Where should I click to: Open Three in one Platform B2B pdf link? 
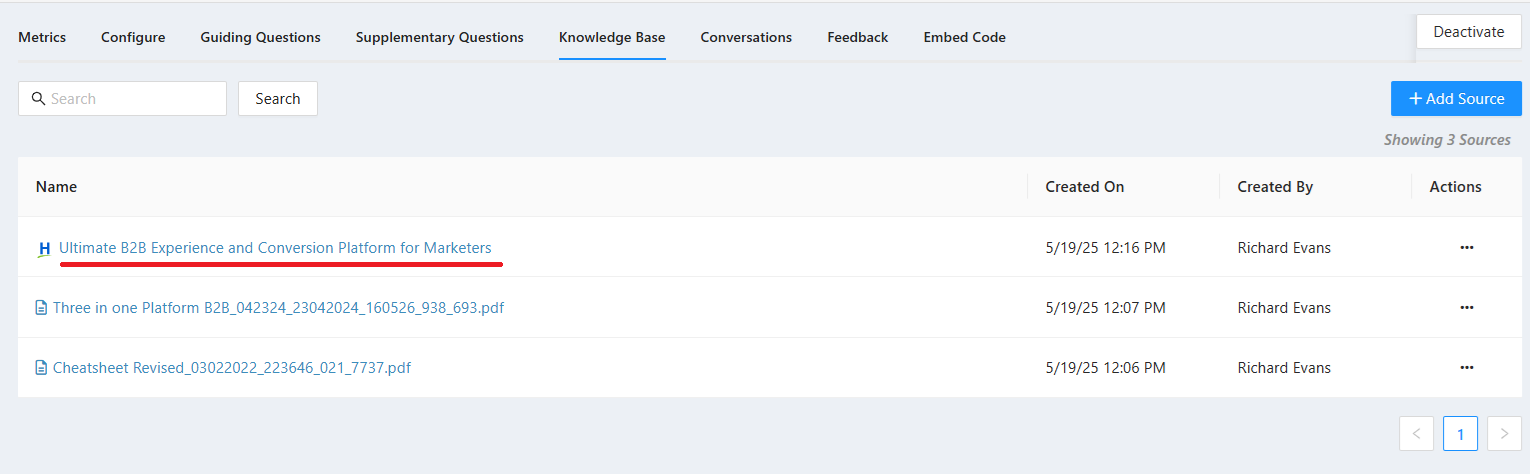click(278, 308)
